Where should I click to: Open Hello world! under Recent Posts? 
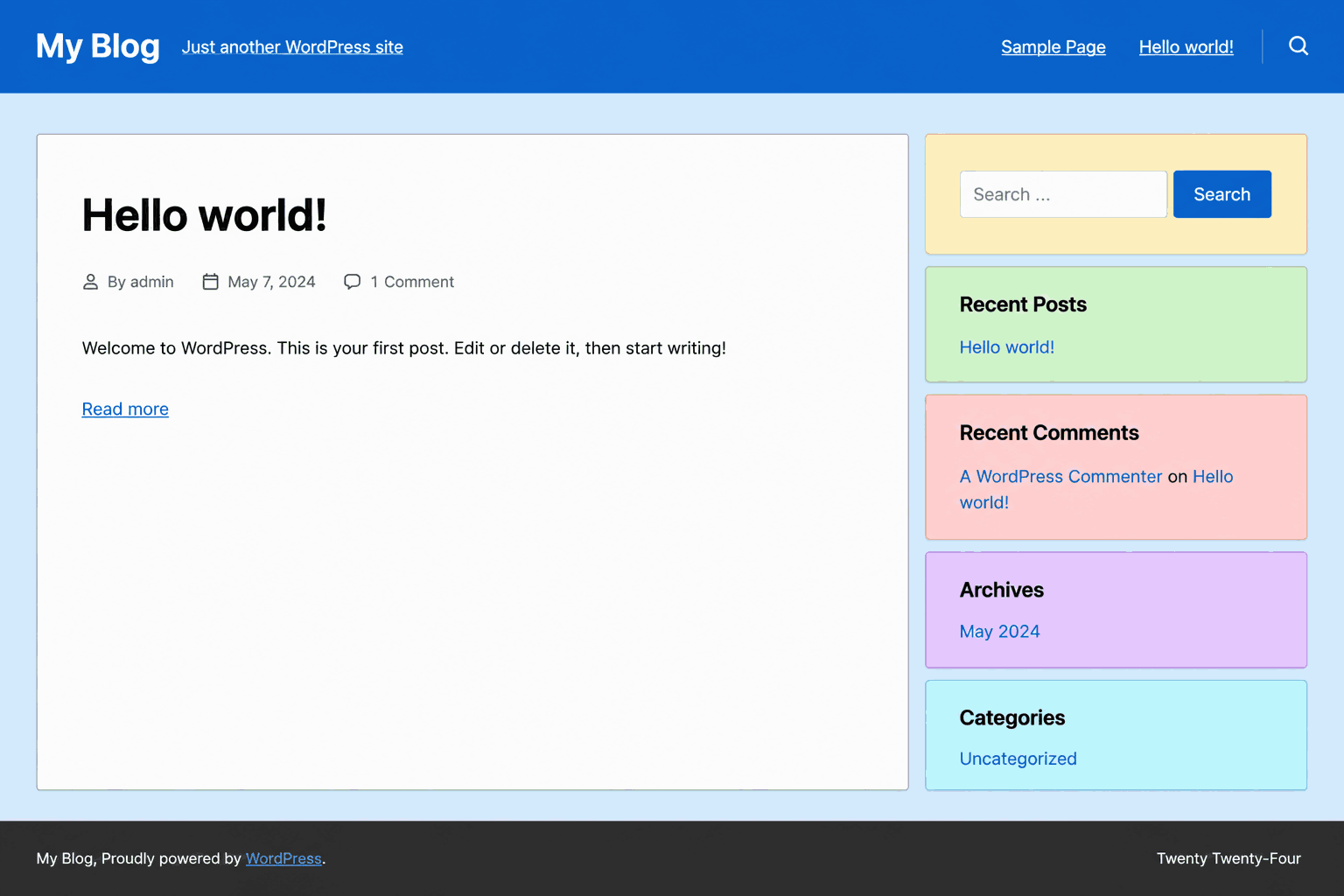[x=1007, y=347]
